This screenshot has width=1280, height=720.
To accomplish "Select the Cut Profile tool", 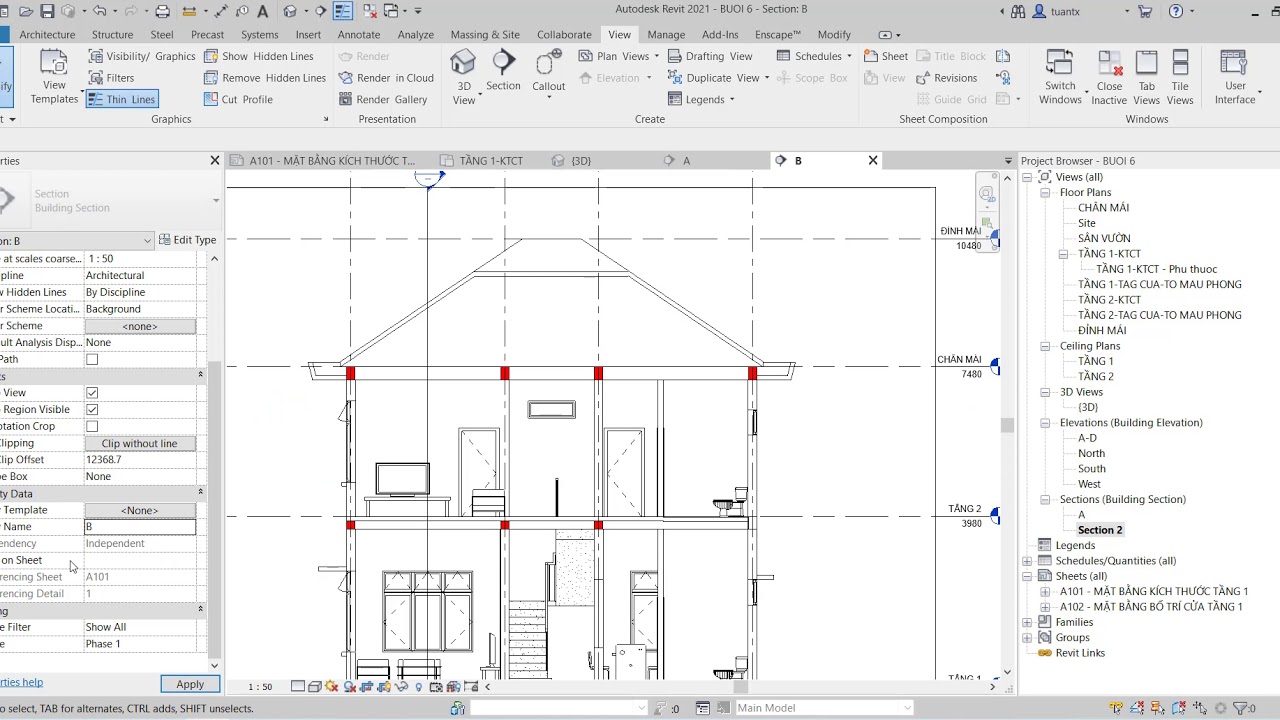I will [x=238, y=99].
